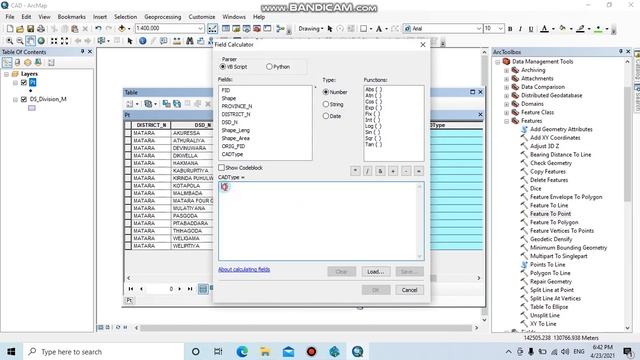The image size is (640, 360).
Task: Collapse the Features toolset
Action: (x=507, y=121)
